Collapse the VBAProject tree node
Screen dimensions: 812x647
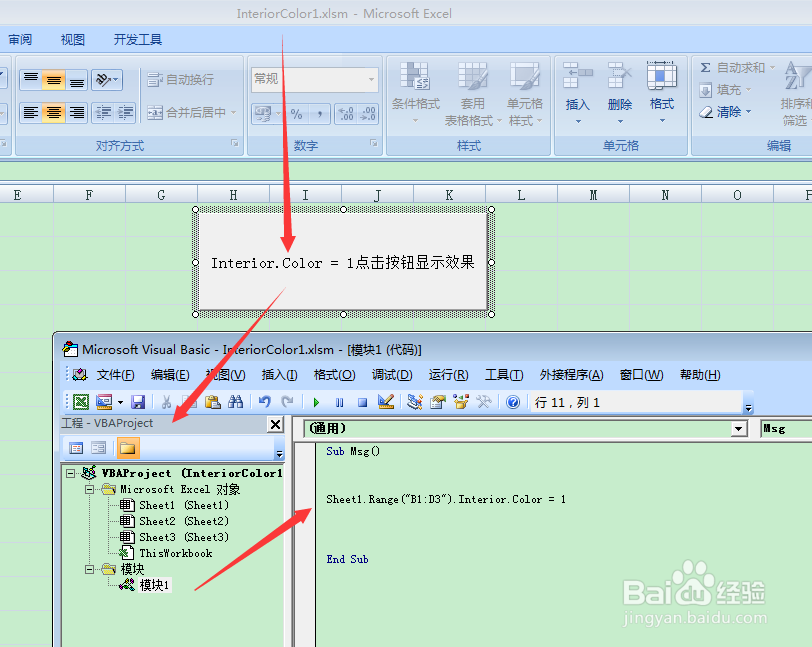point(70,473)
